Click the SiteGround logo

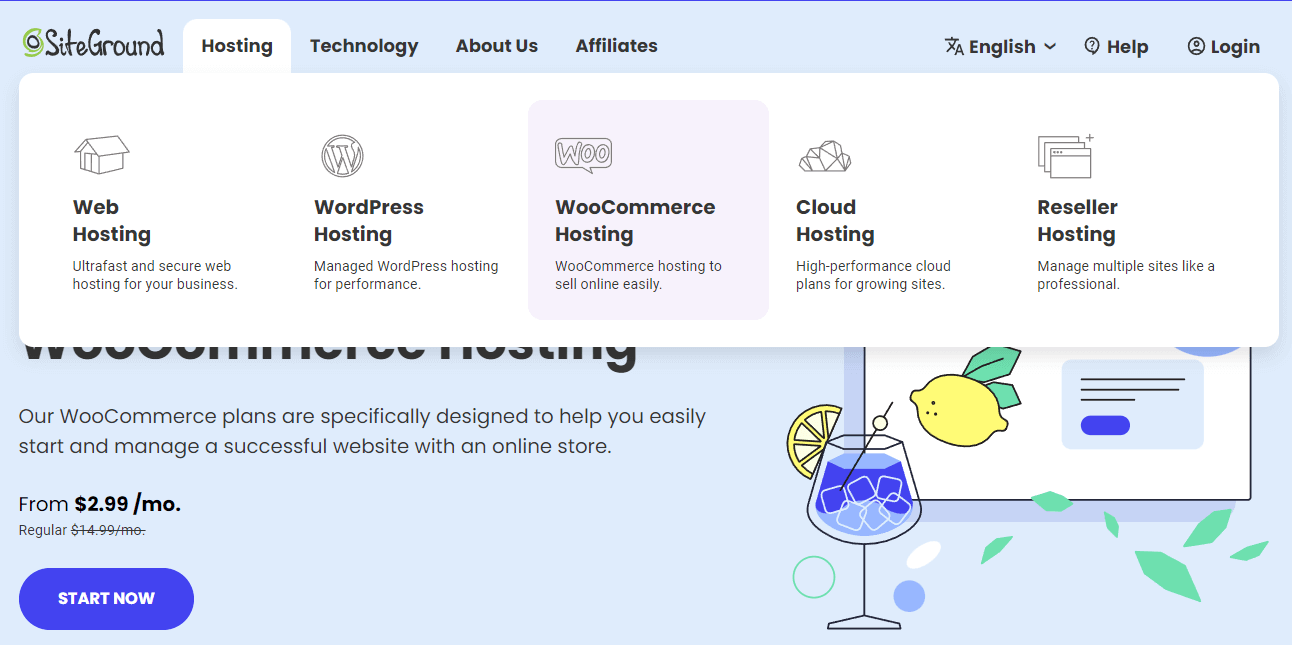click(x=93, y=43)
